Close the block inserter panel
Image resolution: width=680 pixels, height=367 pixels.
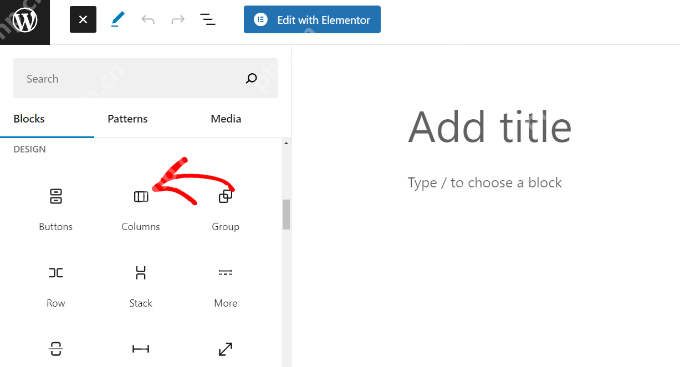pos(83,20)
